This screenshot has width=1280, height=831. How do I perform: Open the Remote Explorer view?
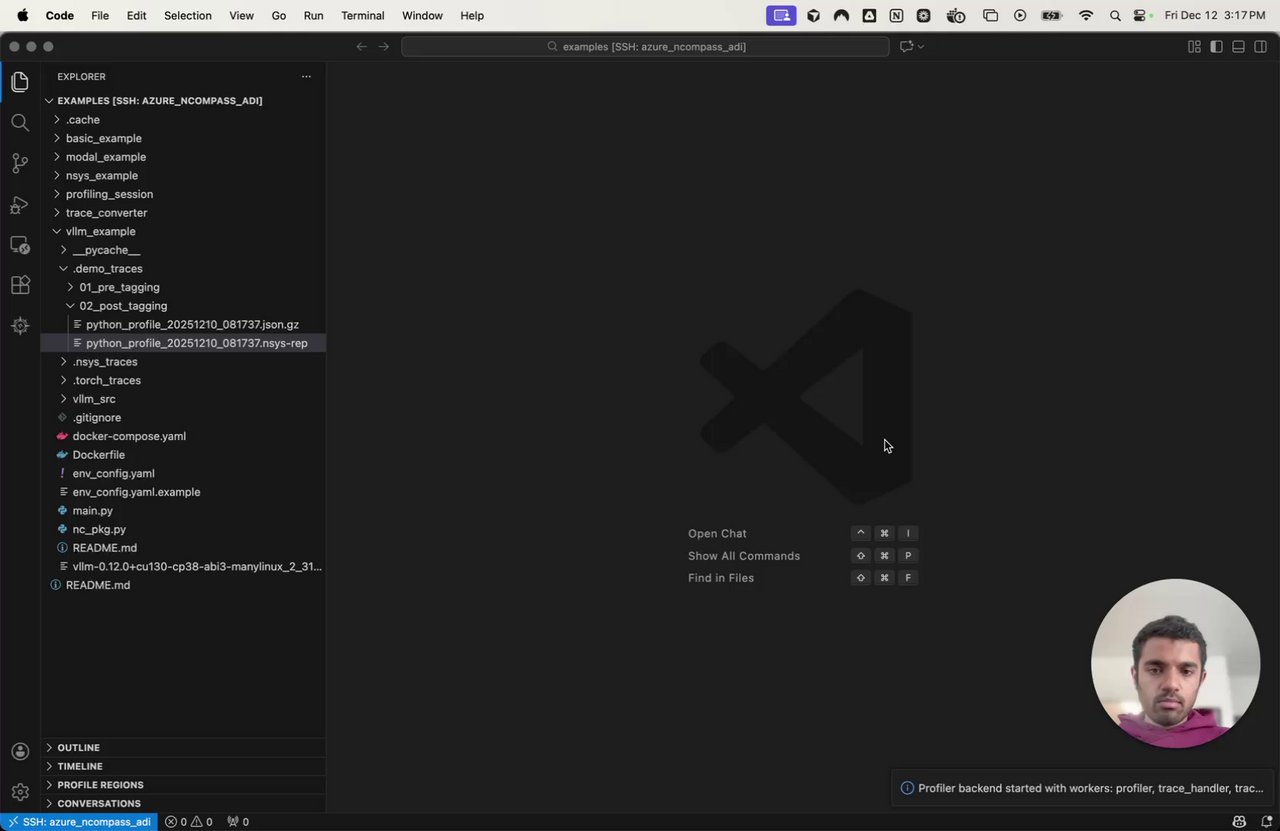coord(20,244)
